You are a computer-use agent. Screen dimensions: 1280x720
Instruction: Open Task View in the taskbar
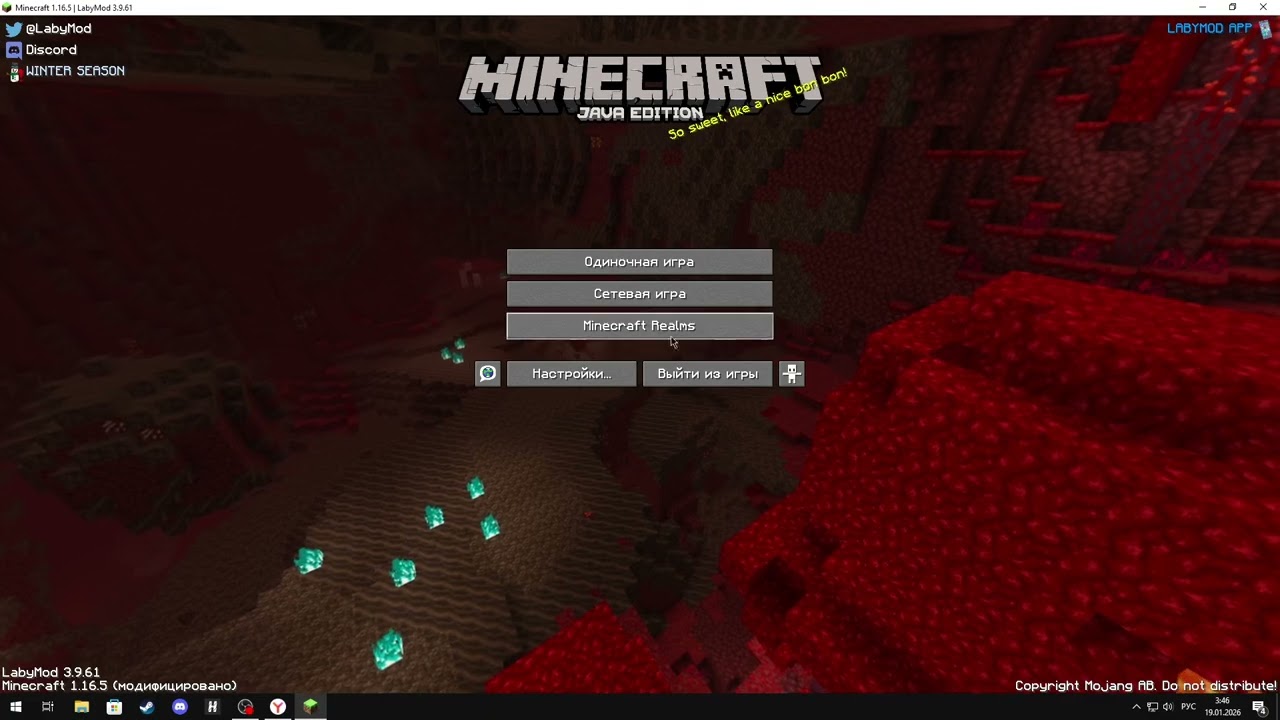[x=47, y=707]
